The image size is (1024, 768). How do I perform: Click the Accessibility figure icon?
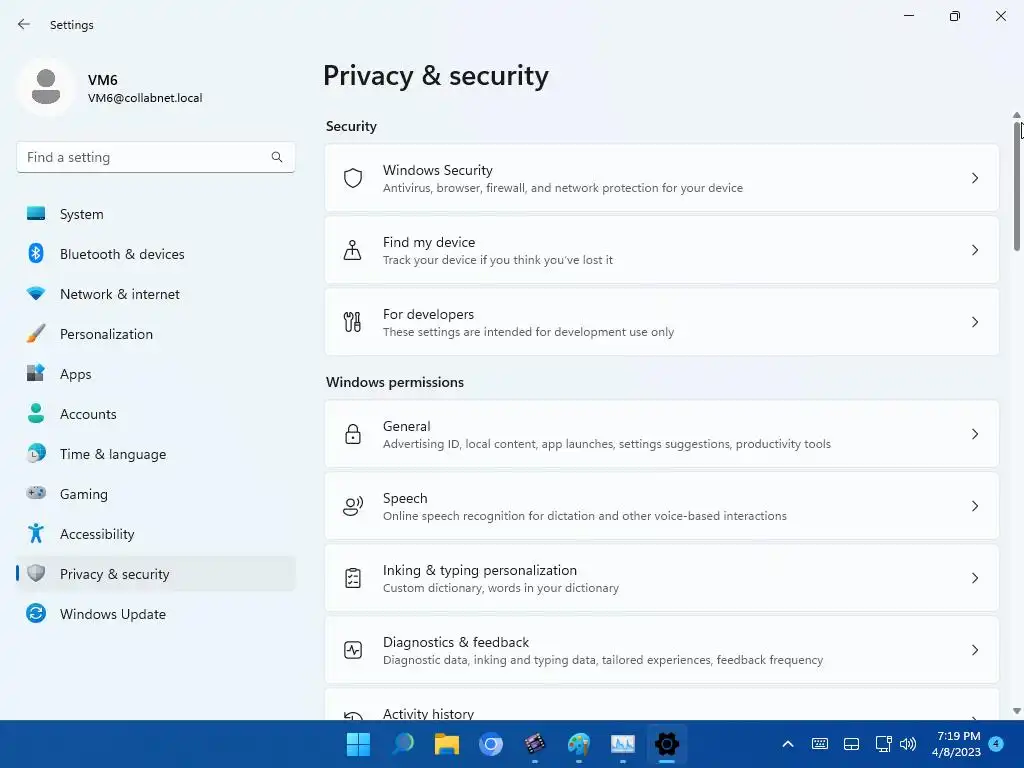point(36,534)
